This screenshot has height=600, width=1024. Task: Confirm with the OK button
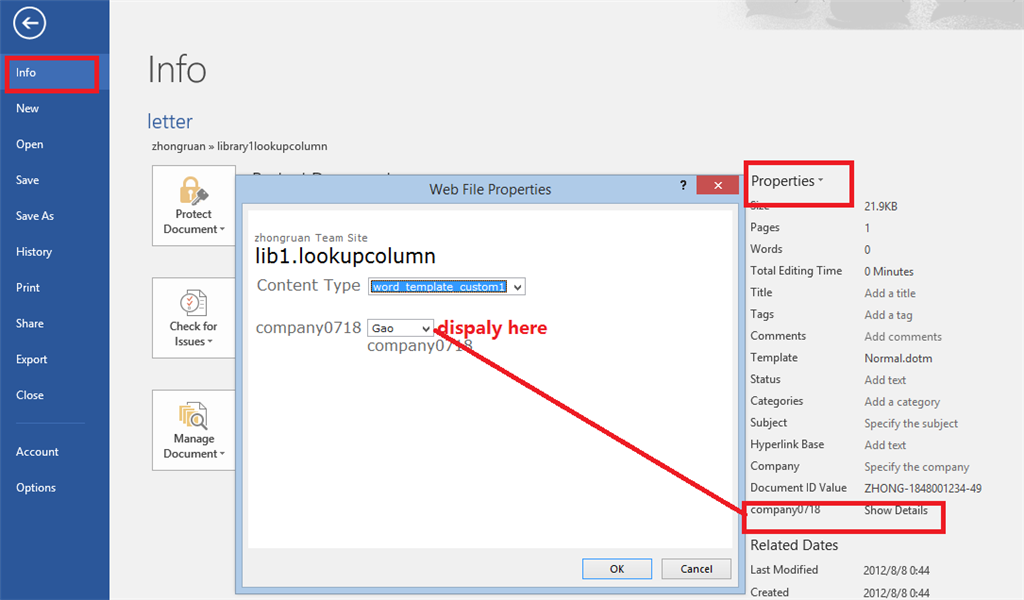[x=617, y=569]
